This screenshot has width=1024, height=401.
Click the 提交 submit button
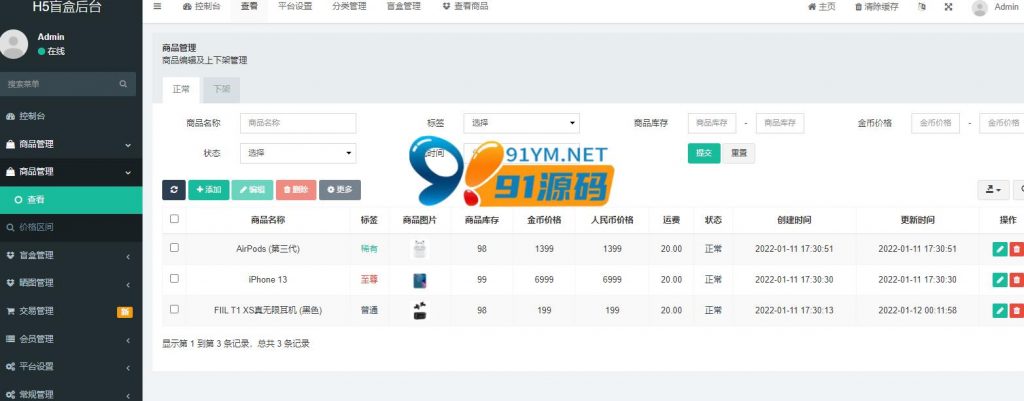coord(703,153)
